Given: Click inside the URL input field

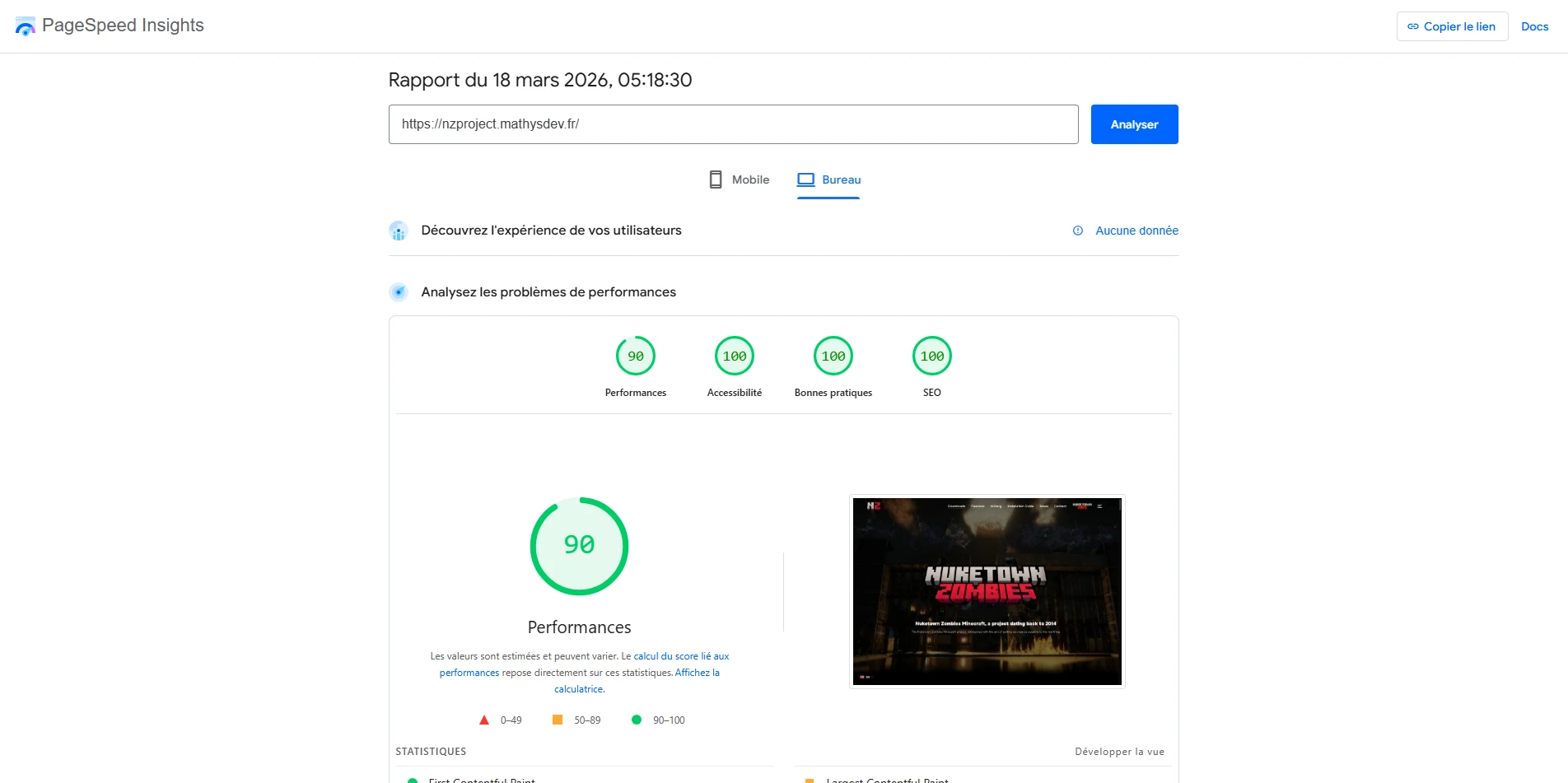Looking at the screenshot, I should (x=733, y=124).
